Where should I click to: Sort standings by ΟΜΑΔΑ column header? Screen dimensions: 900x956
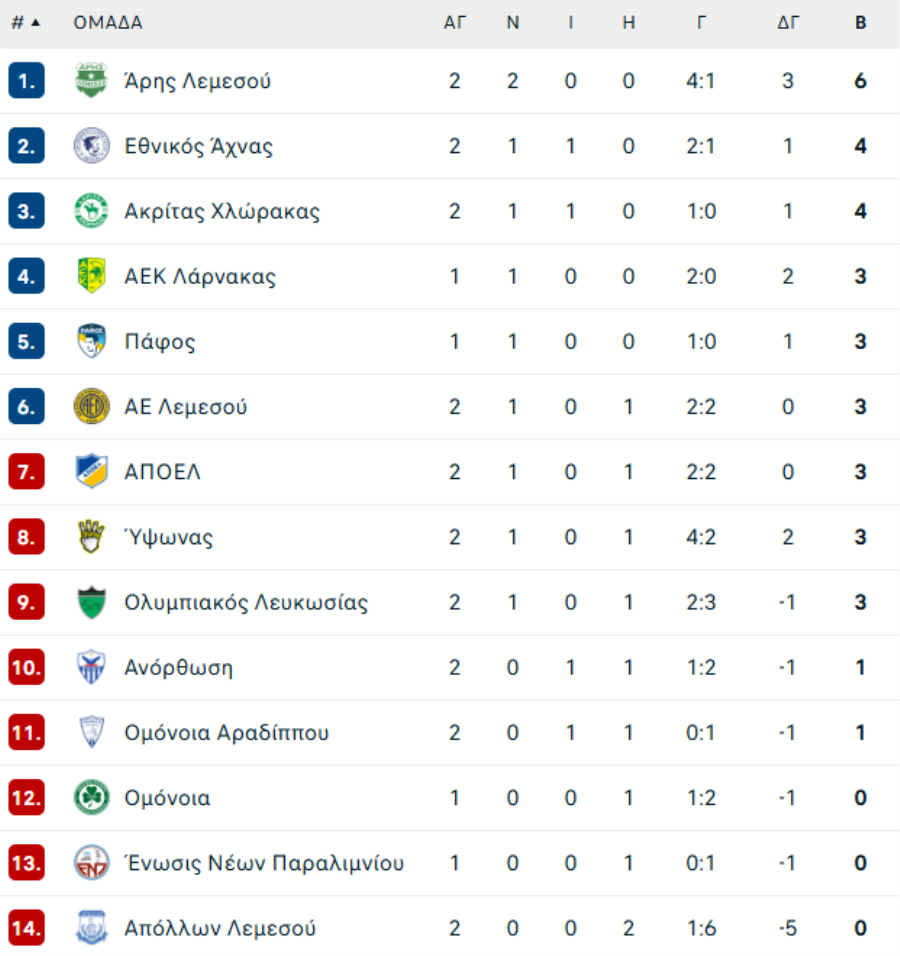click(108, 23)
